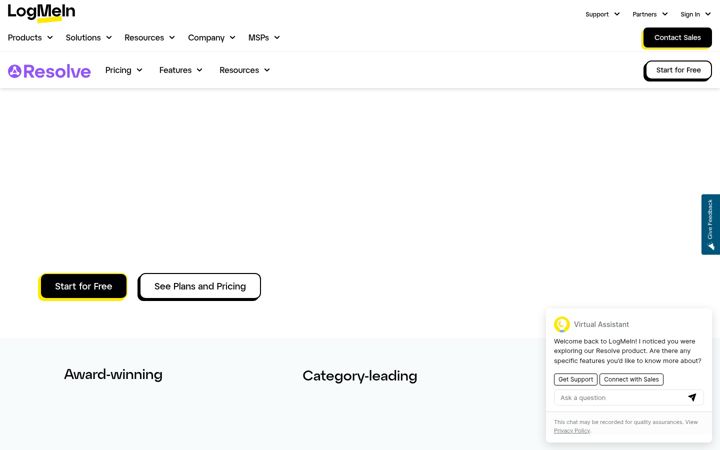720x450 pixels.
Task: Expand the Company menu chevron
Action: 232,38
